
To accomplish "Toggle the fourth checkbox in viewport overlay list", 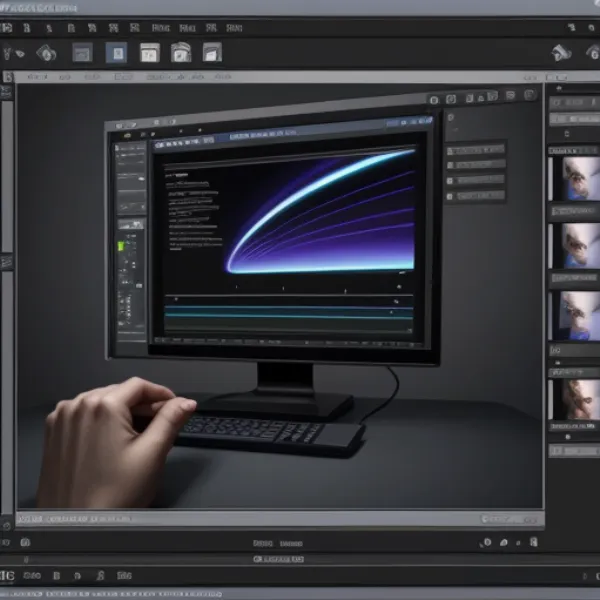I will [450, 197].
